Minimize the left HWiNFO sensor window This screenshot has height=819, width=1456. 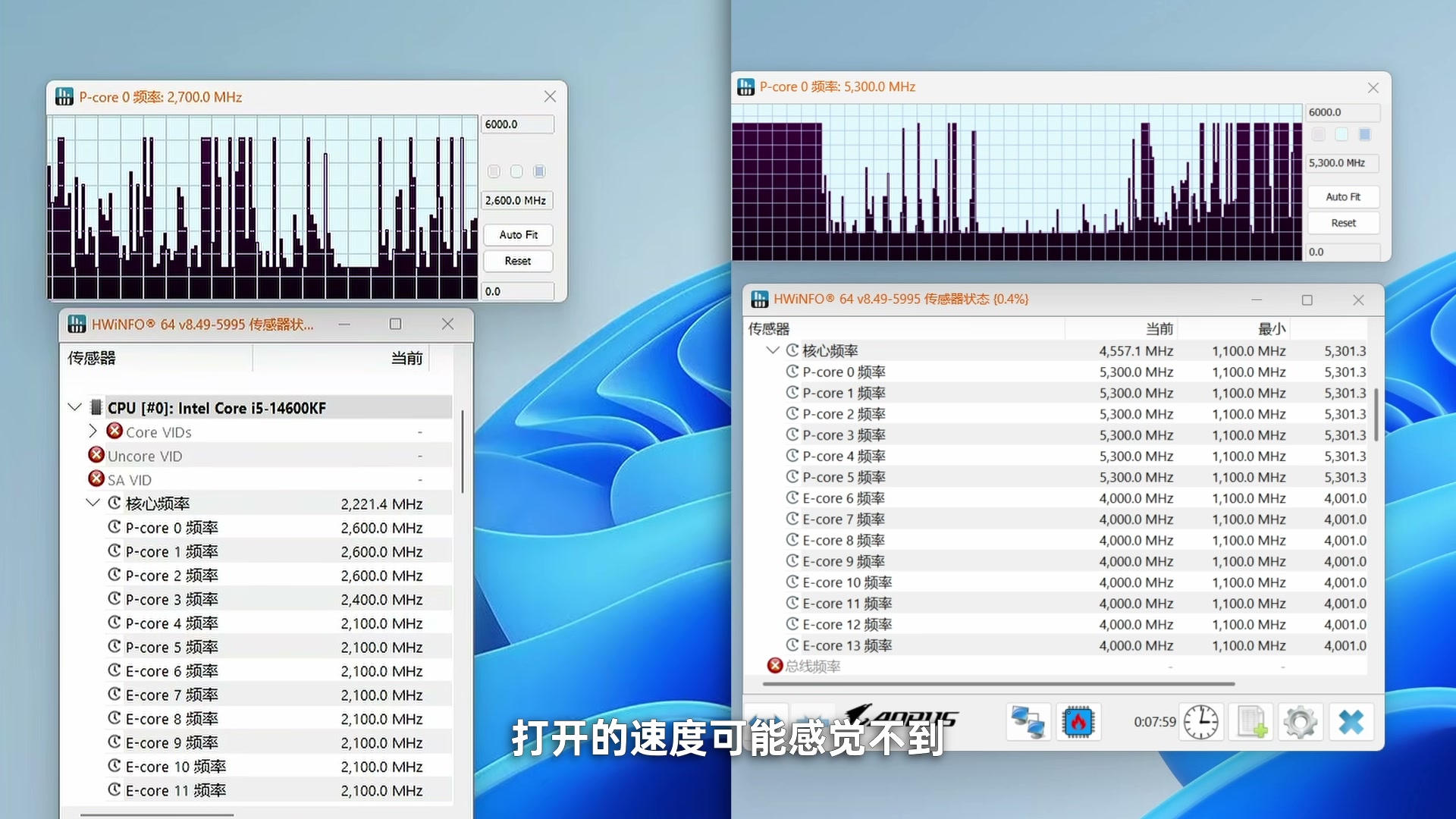coord(344,324)
